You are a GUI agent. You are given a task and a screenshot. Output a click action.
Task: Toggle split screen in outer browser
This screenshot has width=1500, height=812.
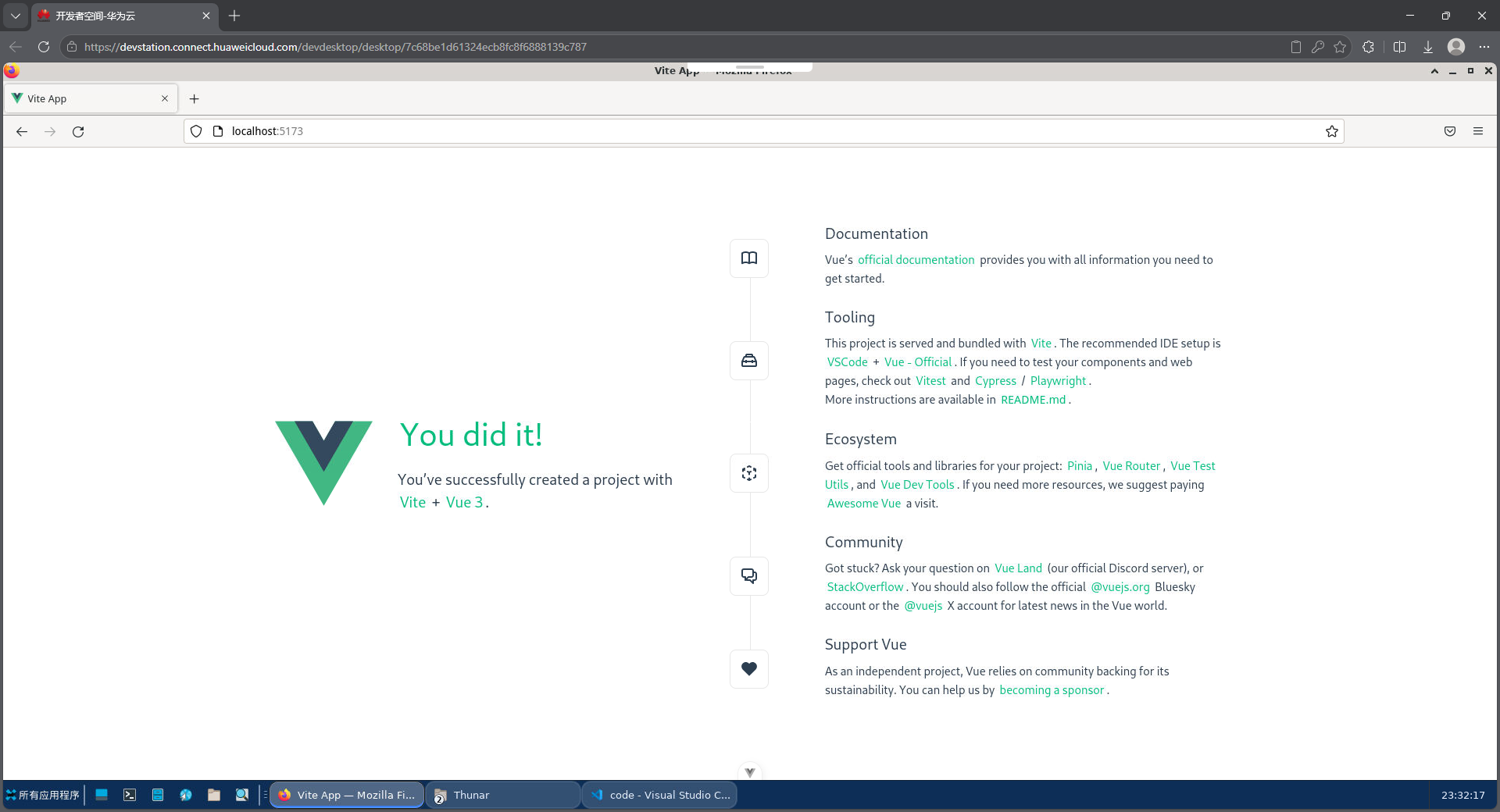1399,47
